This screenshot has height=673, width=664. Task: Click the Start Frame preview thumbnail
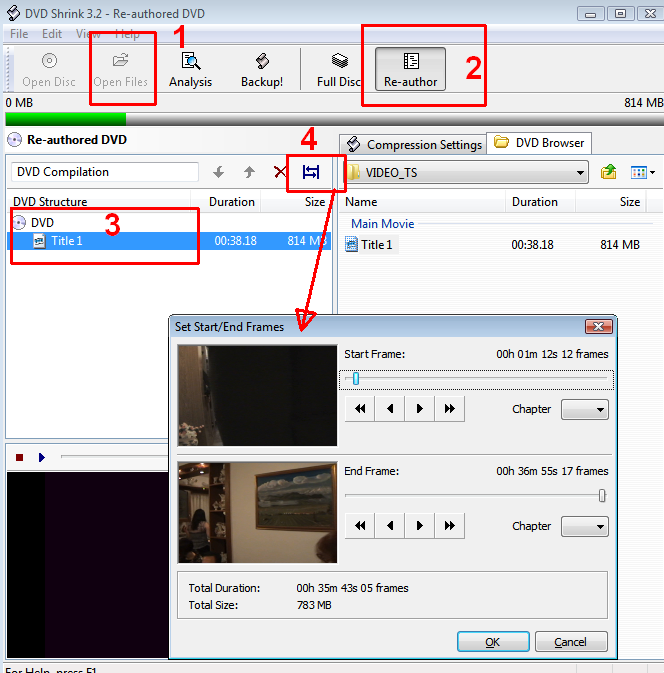pos(258,395)
